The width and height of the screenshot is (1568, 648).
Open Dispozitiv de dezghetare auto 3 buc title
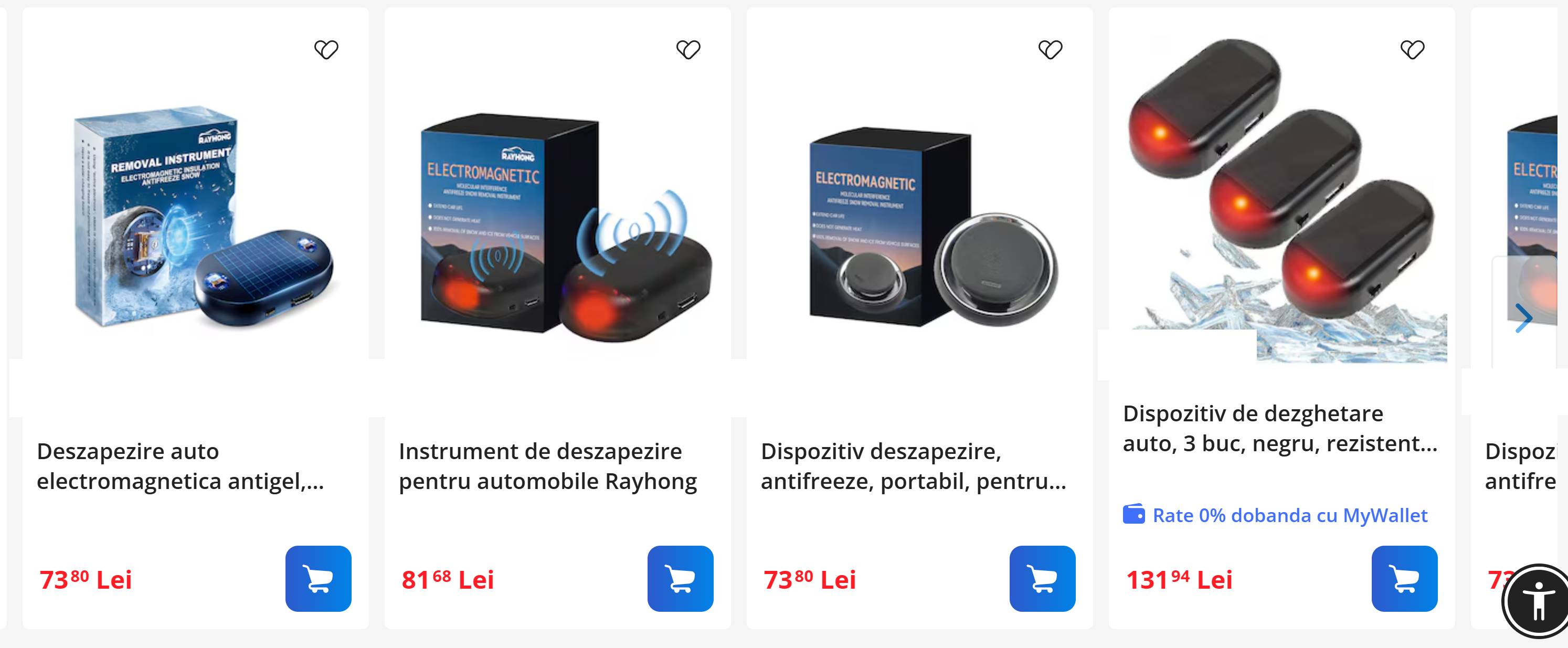point(1280,428)
